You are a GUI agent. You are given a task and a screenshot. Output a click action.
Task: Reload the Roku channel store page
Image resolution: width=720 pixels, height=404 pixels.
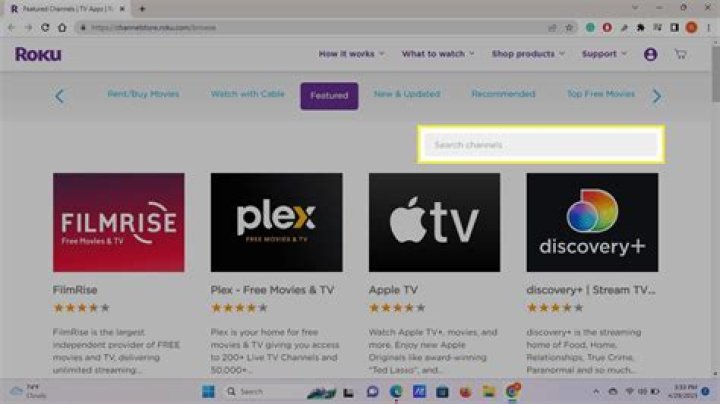(x=45, y=28)
